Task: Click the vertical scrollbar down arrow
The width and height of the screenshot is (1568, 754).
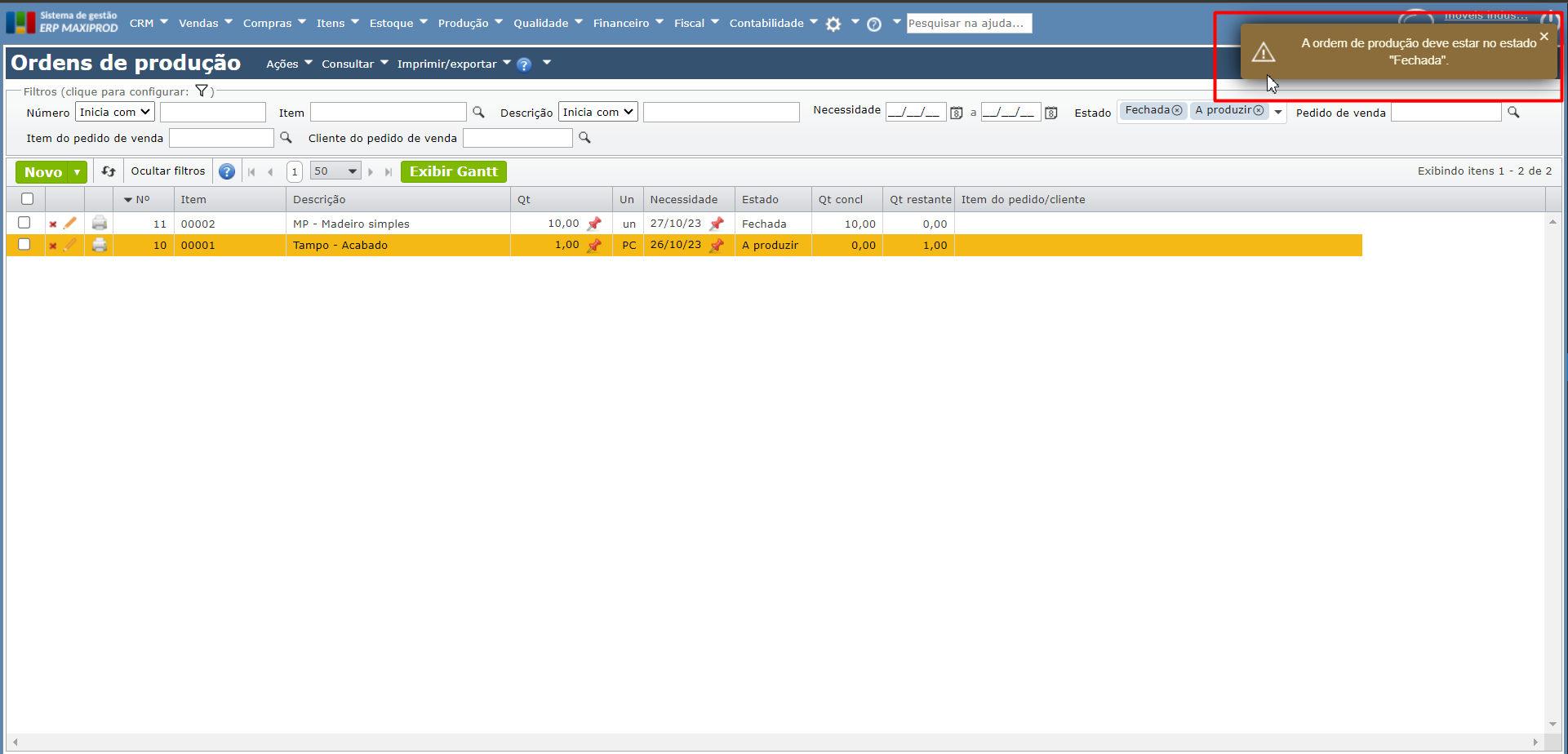Action: pyautogui.click(x=1552, y=724)
